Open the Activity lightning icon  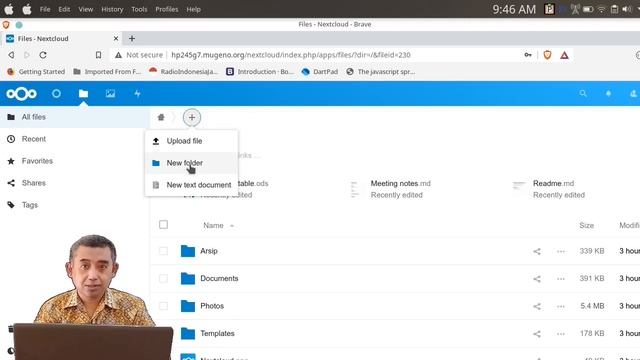tap(138, 94)
